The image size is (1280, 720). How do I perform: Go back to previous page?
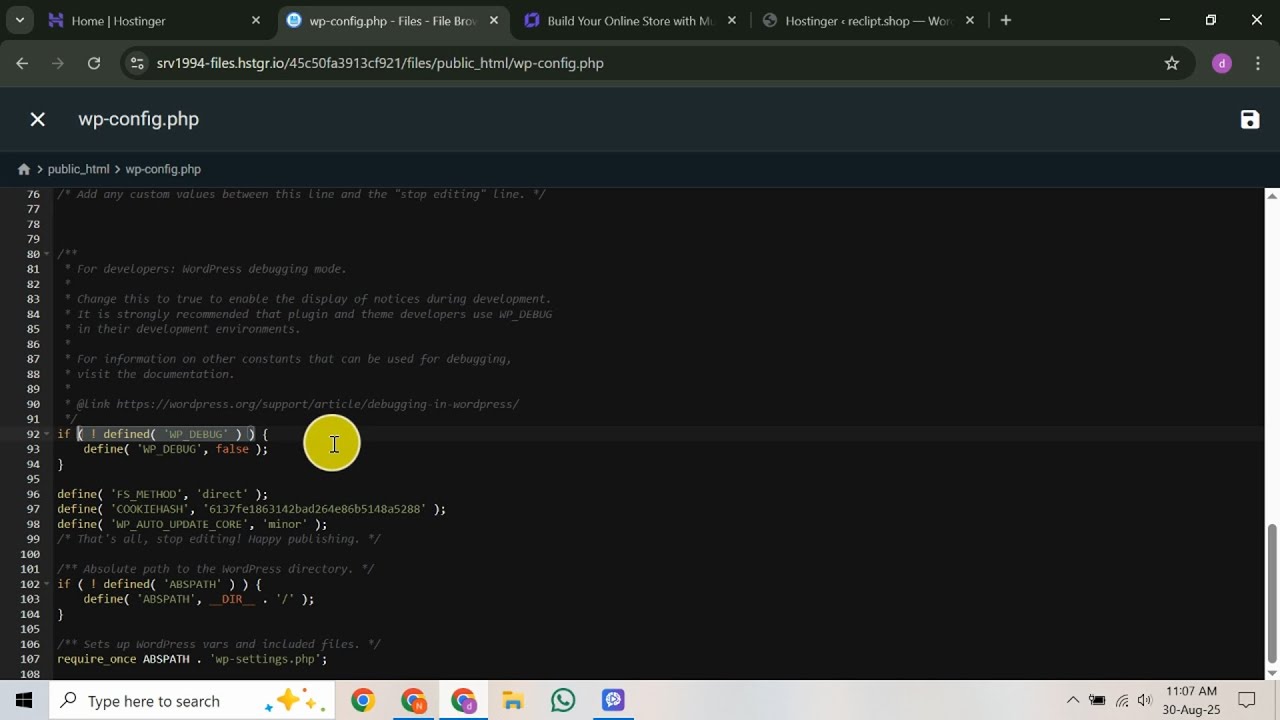click(22, 63)
